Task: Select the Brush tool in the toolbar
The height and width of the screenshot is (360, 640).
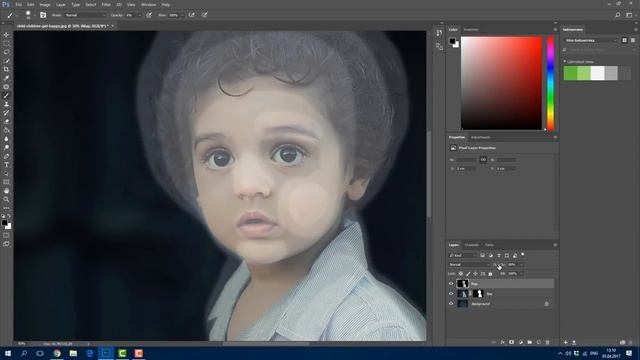Action: (x=6, y=96)
